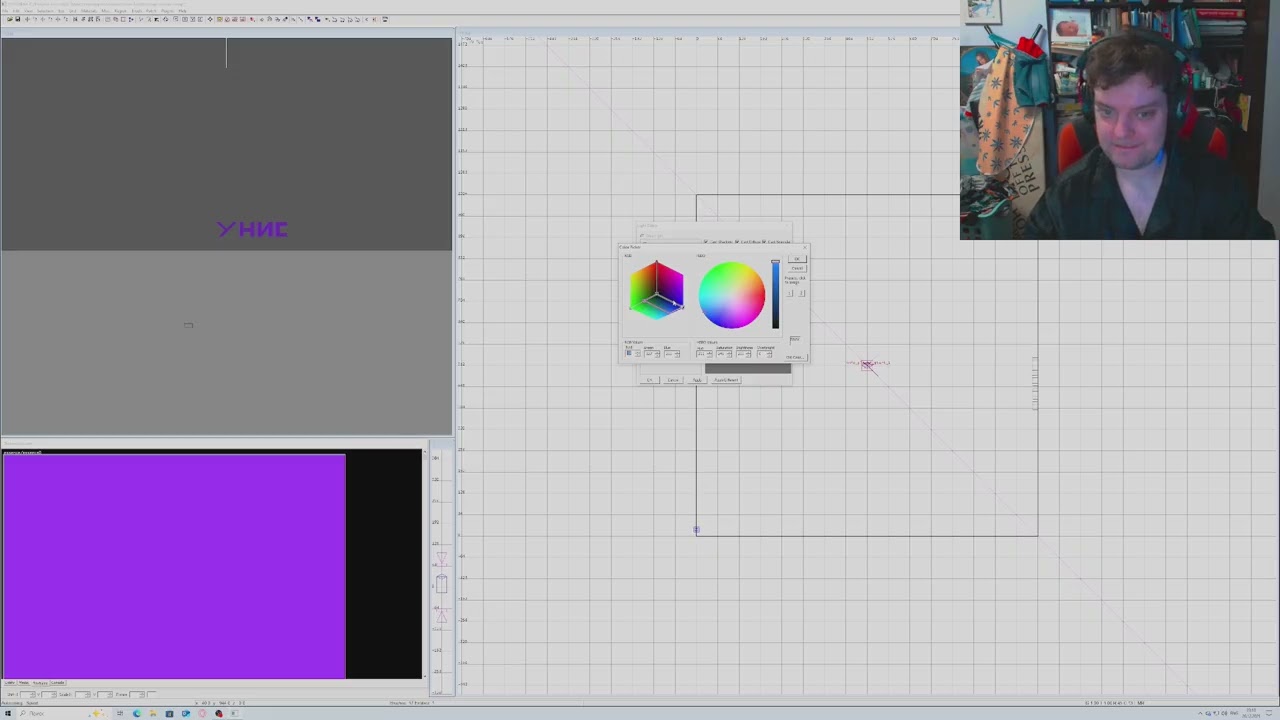Assign color preset 2
Viewport: 1280px width, 720px height.
(801, 293)
